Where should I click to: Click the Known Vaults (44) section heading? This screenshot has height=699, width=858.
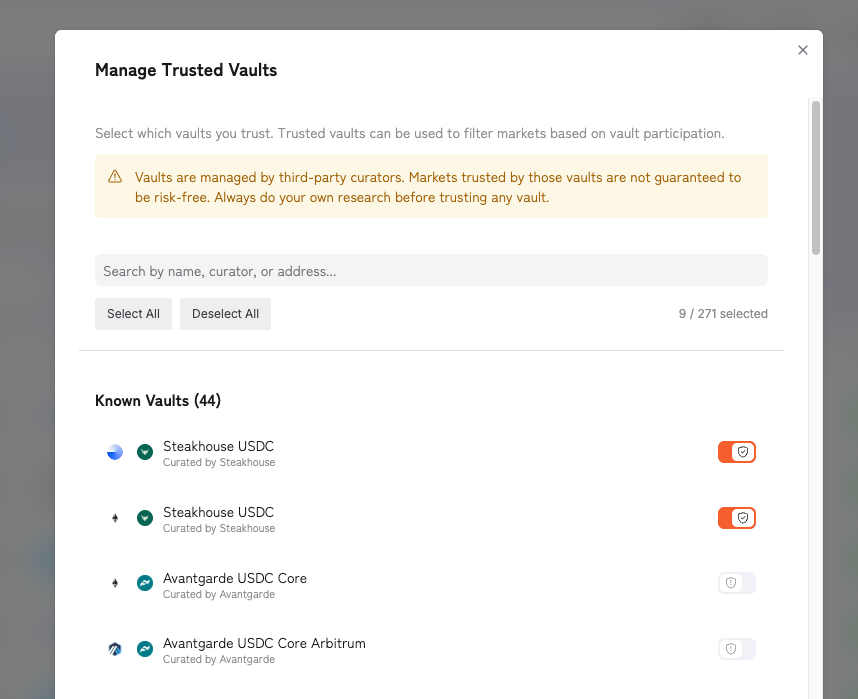point(158,401)
